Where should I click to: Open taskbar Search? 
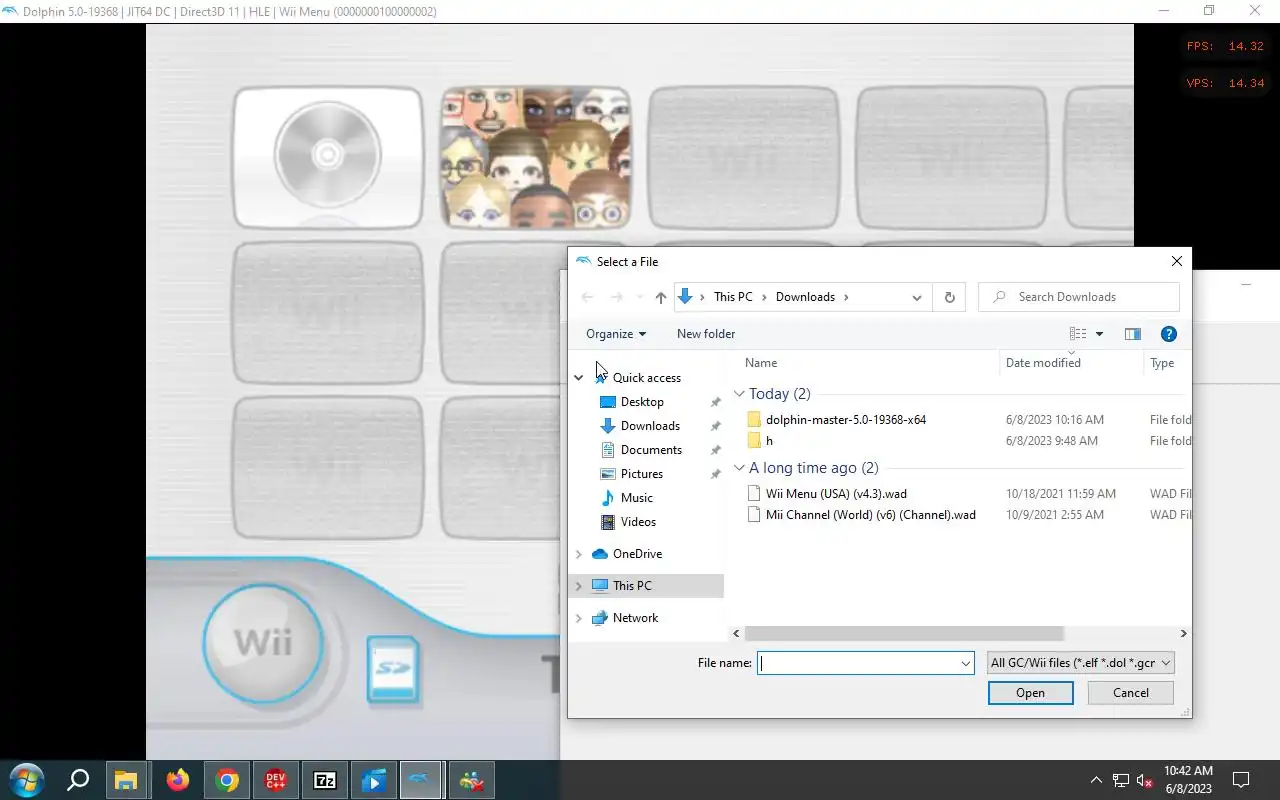[x=78, y=780]
